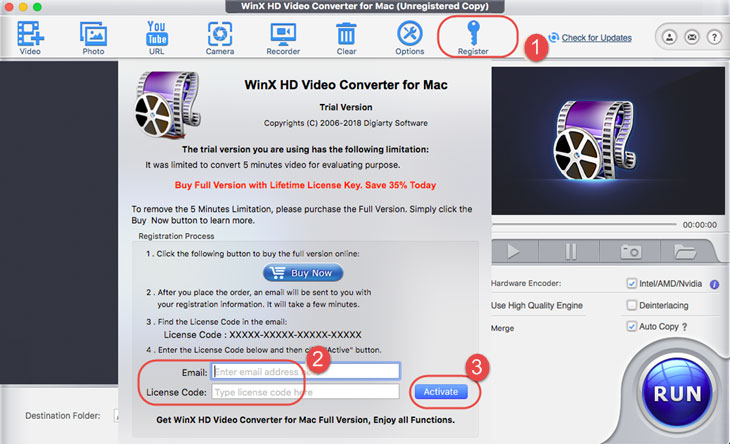The image size is (730, 444).
Task: Click the 00:00:00 time display
Action: pyautogui.click(x=699, y=225)
